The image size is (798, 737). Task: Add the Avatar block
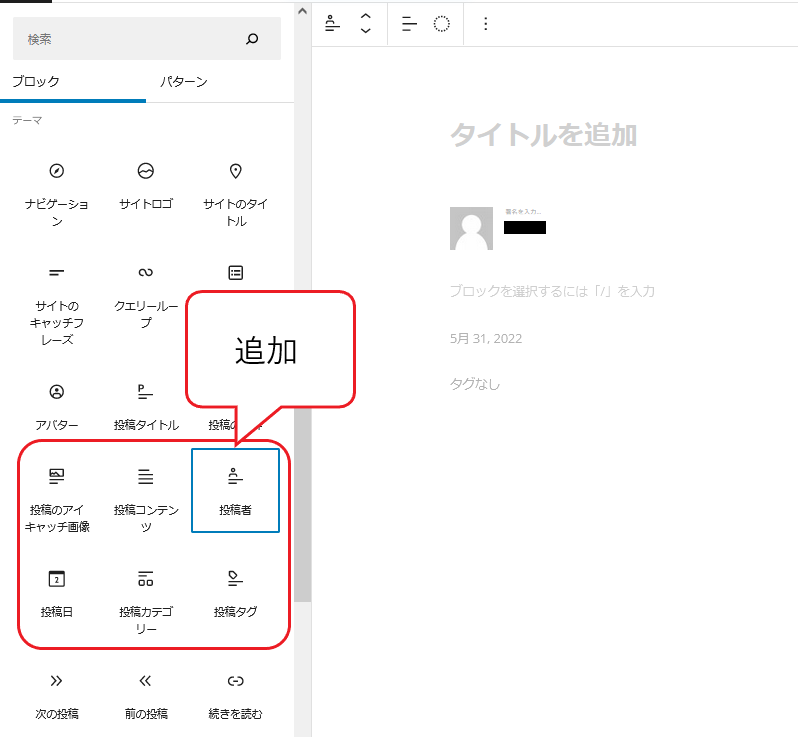tap(57, 405)
